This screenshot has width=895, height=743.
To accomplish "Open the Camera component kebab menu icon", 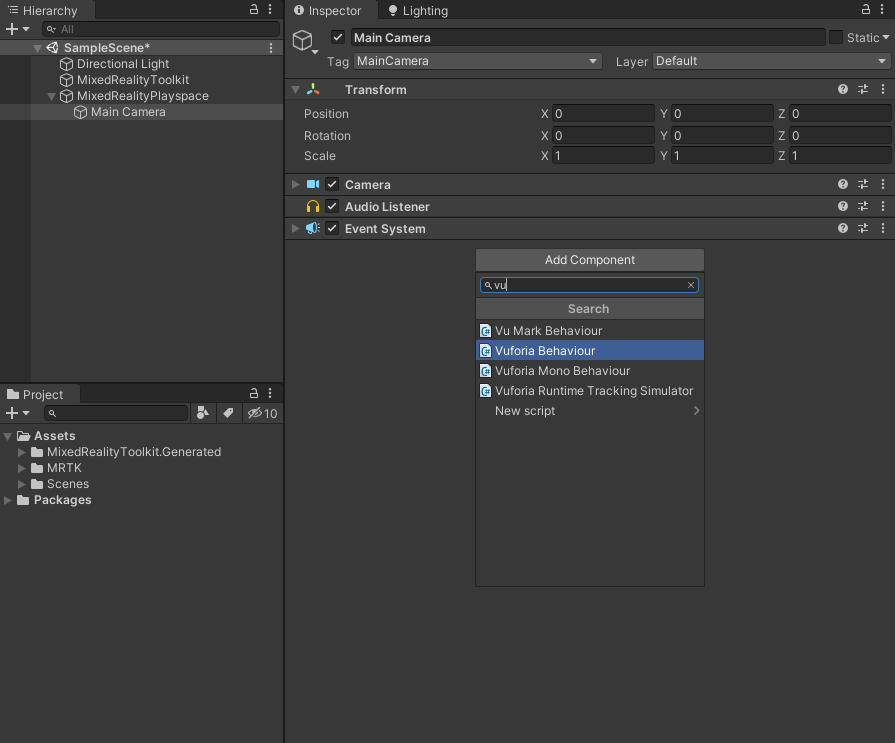I will 882,184.
